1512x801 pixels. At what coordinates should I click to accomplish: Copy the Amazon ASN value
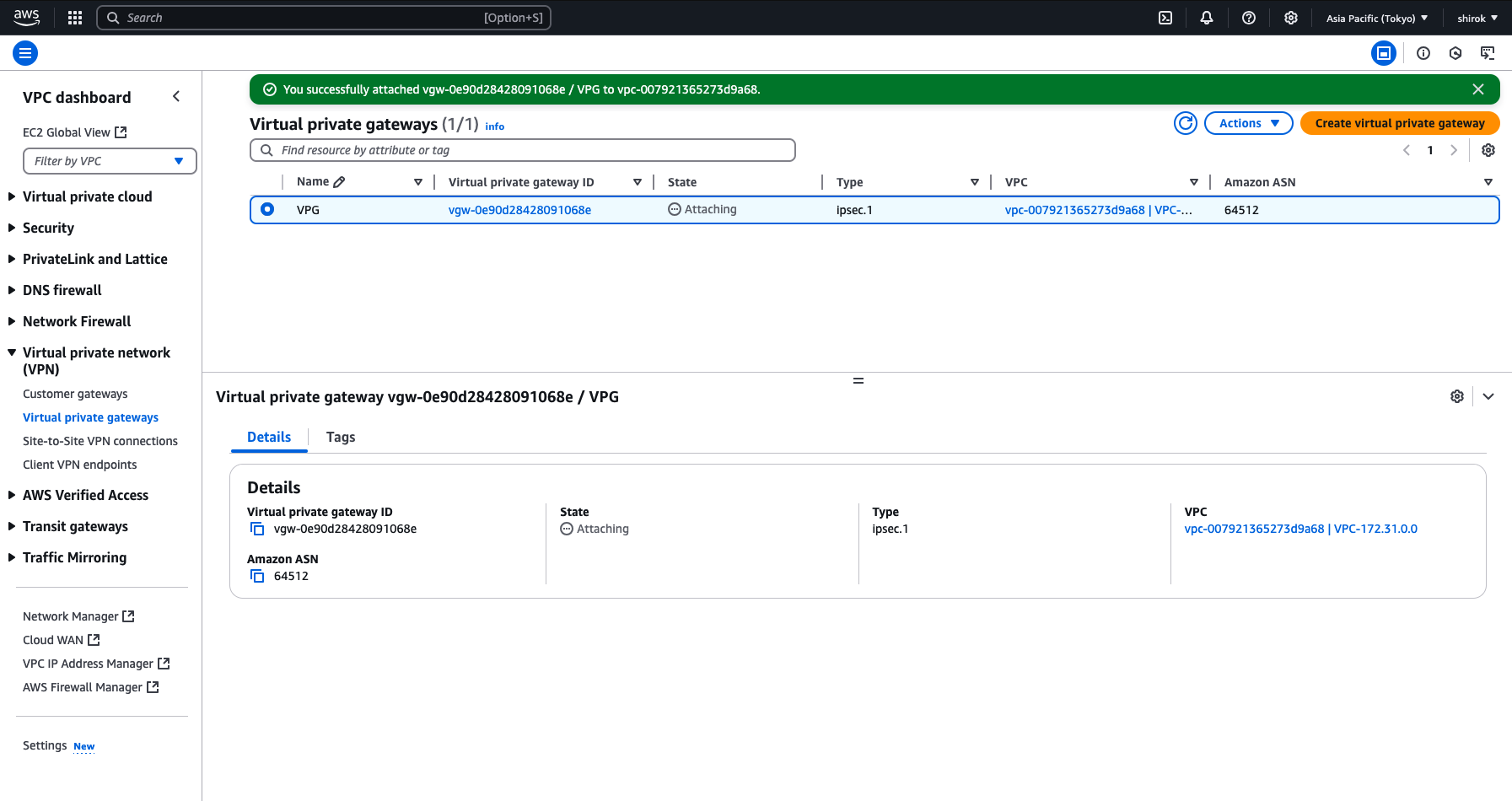coord(257,576)
